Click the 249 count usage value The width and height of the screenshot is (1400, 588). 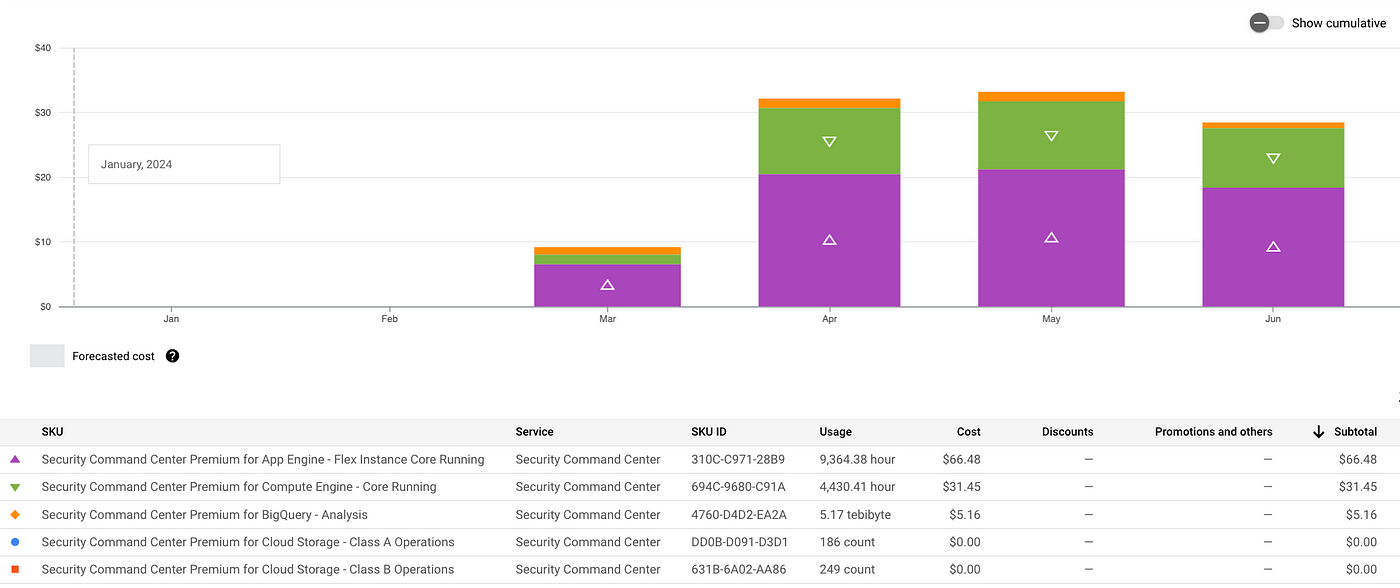pos(847,569)
